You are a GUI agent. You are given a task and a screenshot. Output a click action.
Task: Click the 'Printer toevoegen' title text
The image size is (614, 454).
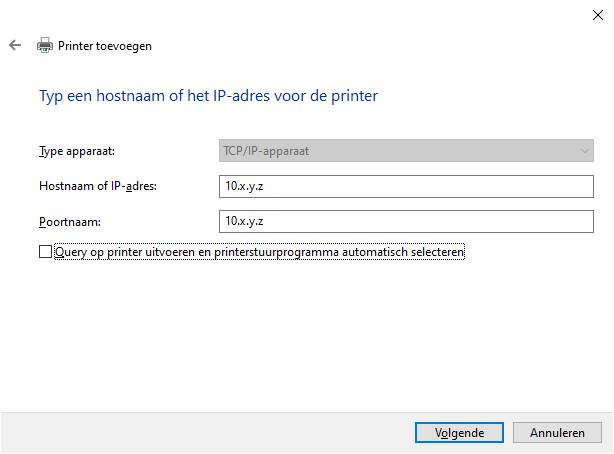[105, 46]
